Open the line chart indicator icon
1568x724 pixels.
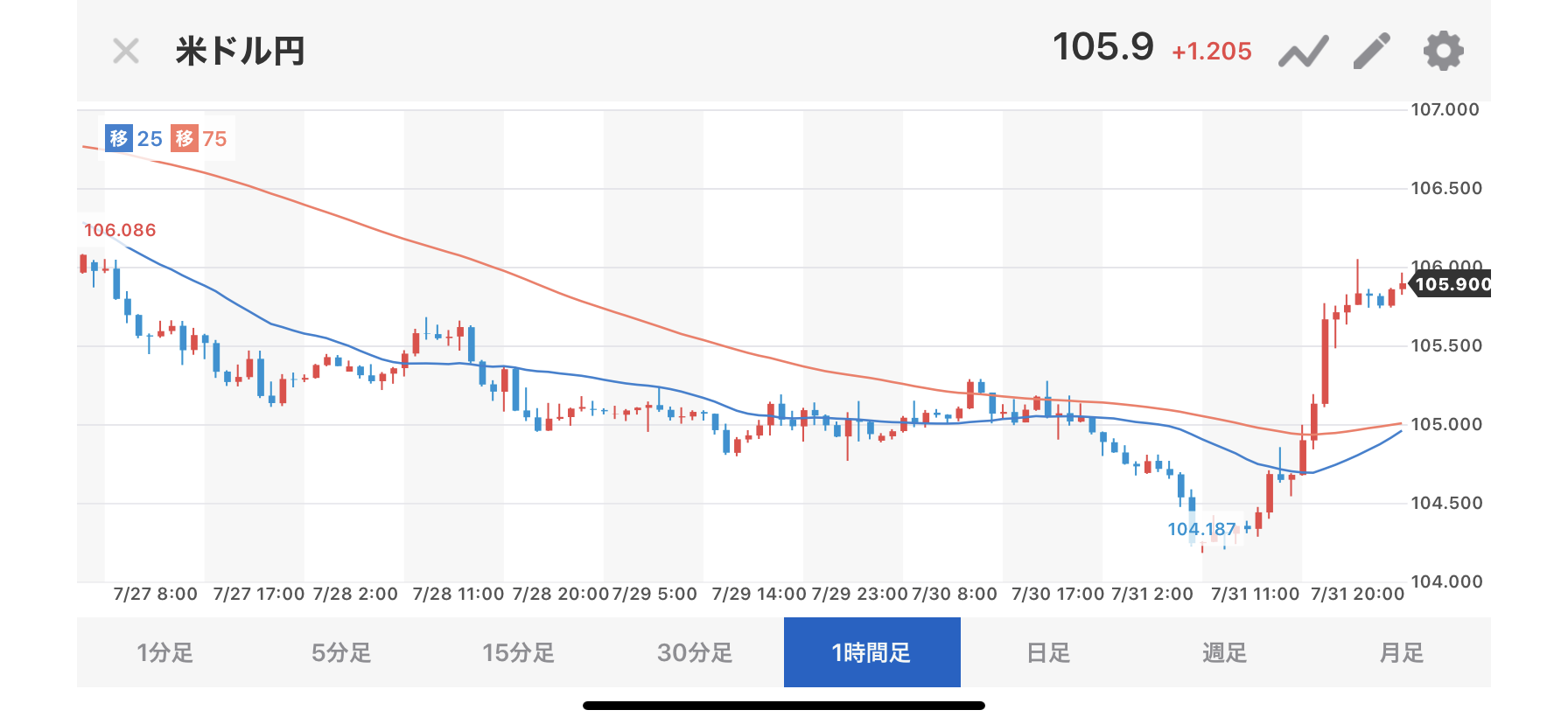pyautogui.click(x=1303, y=52)
